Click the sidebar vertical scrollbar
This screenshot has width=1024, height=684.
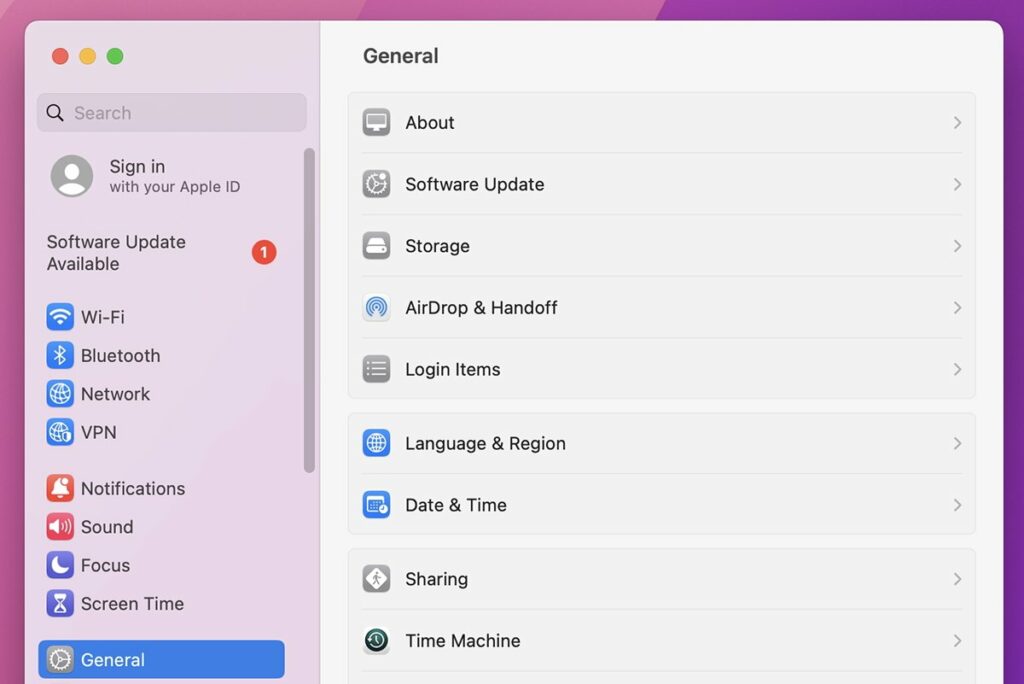310,310
